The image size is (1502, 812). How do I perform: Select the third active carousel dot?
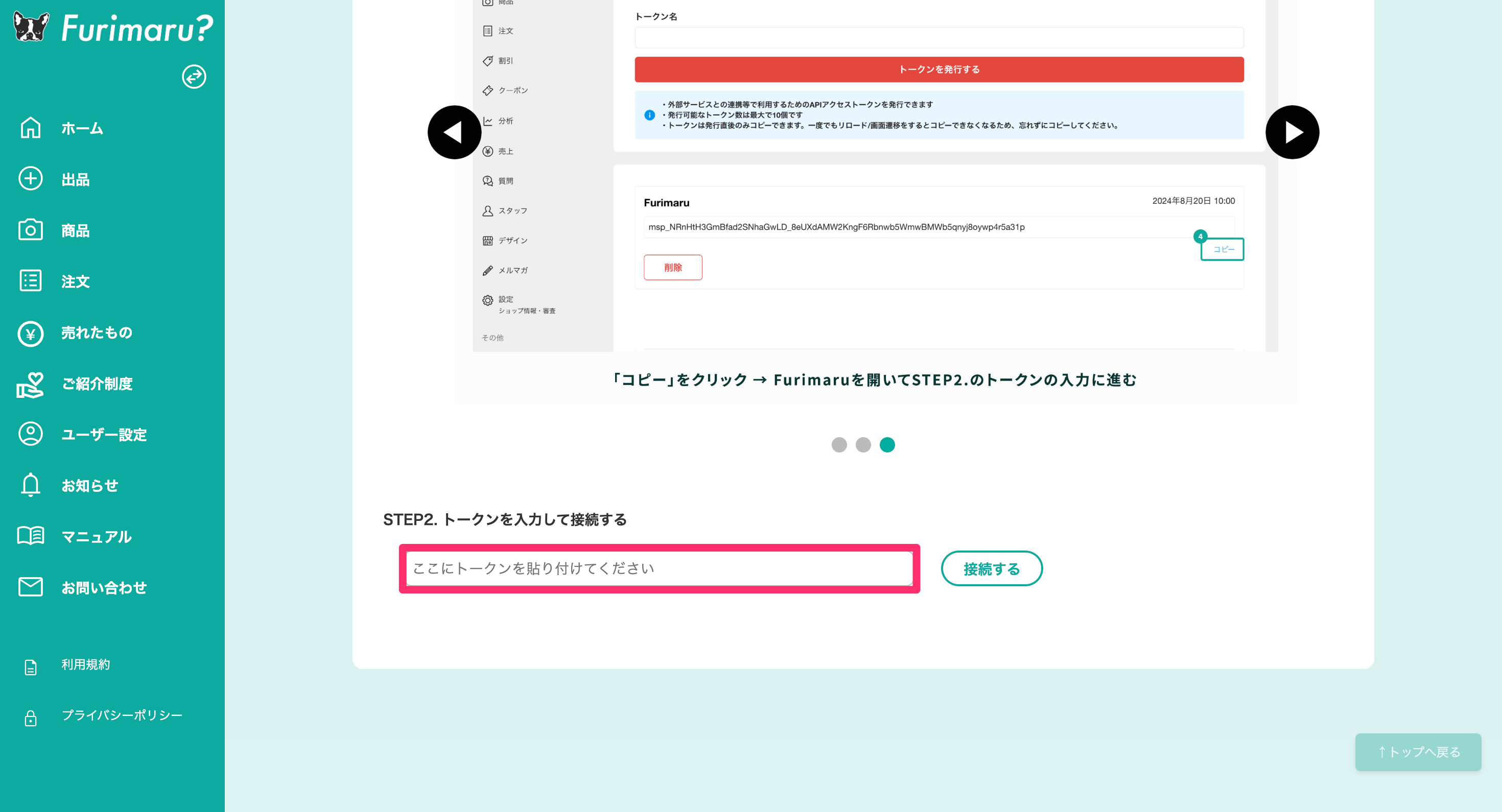(x=887, y=445)
